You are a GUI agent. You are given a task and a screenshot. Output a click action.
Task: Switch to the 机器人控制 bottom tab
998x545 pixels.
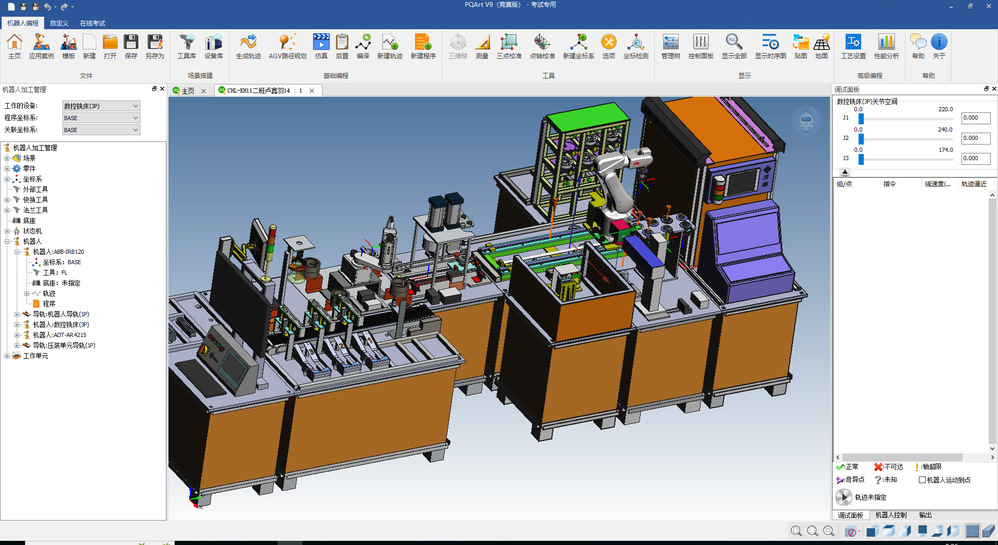tap(890, 515)
